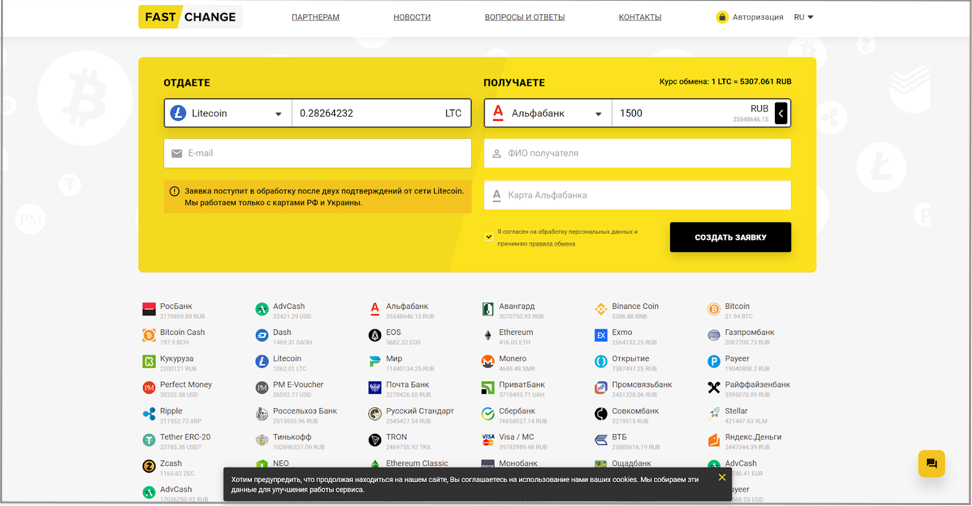The width and height of the screenshot is (972, 506).
Task: Select the Payeer RUB icon
Action: (714, 362)
